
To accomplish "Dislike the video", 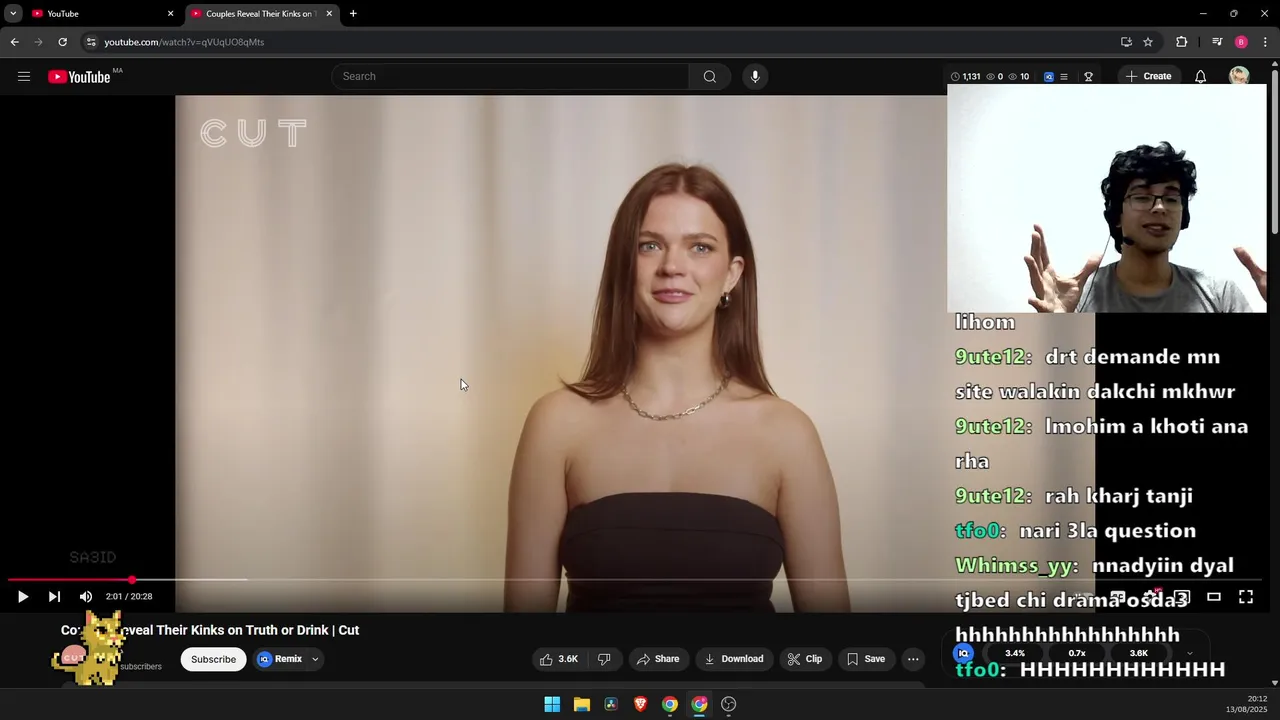I will [604, 659].
